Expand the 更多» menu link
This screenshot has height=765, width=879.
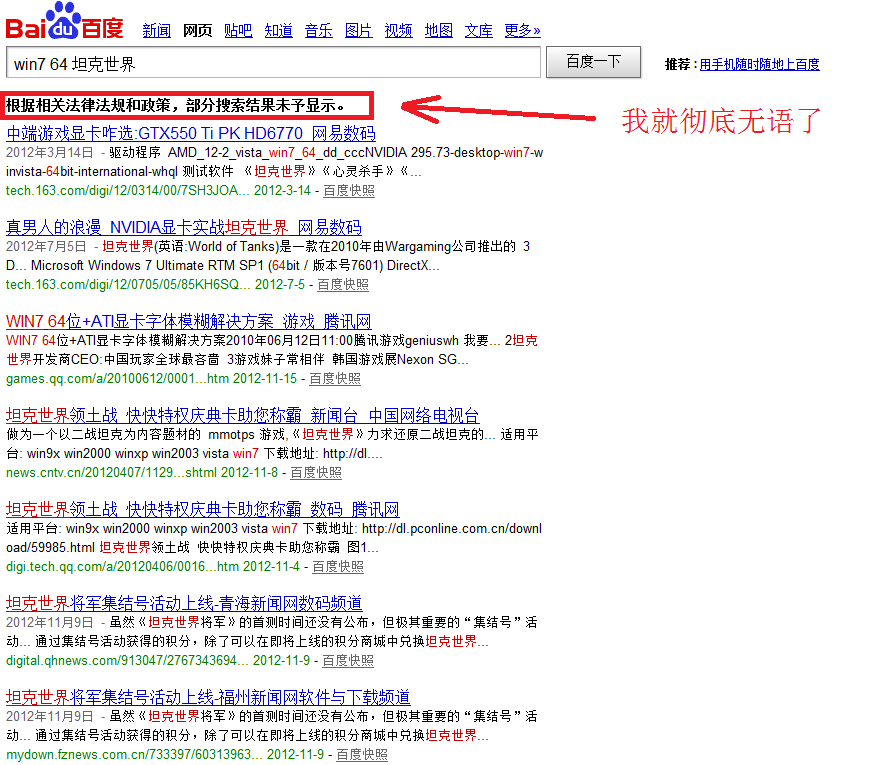(522, 30)
